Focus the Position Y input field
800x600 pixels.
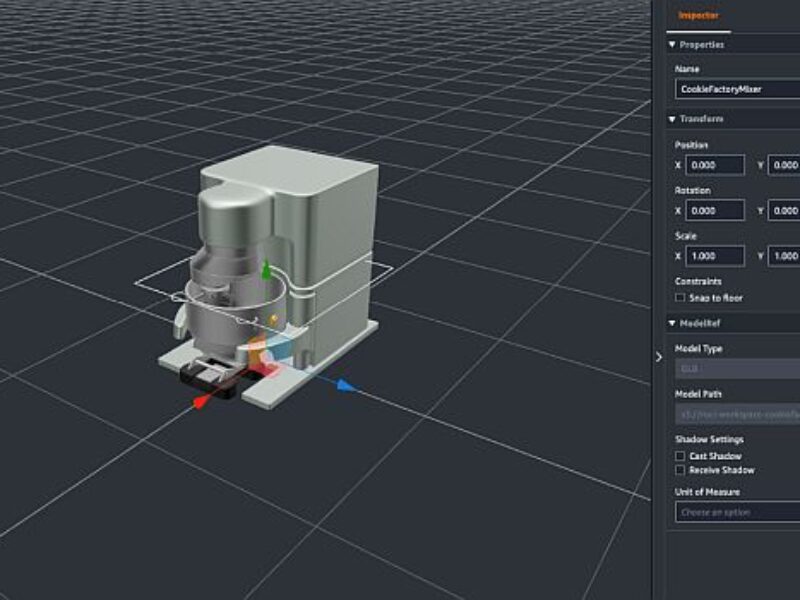point(785,165)
